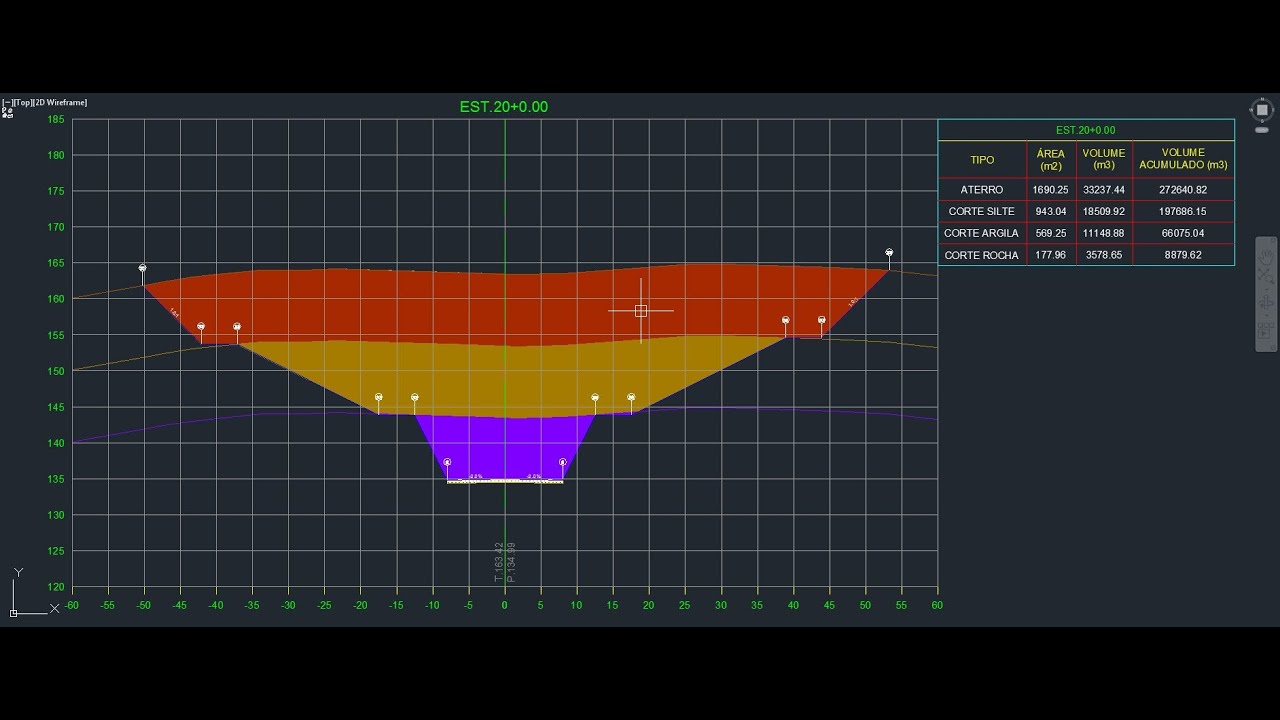
Task: Select the right marker at road platform edge
Action: 563,463
